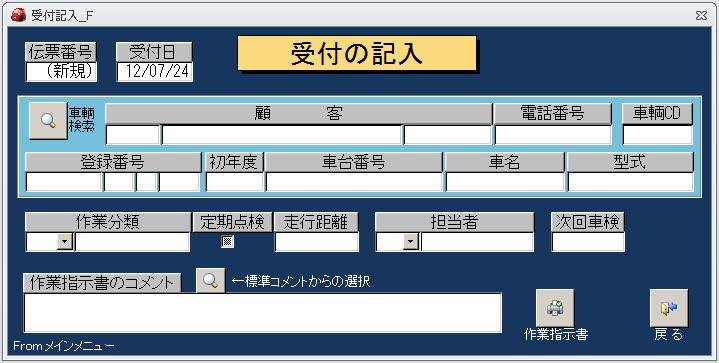Screen dimensions: 719x363
Task: Click the 型式 input field
Action: coord(631,182)
